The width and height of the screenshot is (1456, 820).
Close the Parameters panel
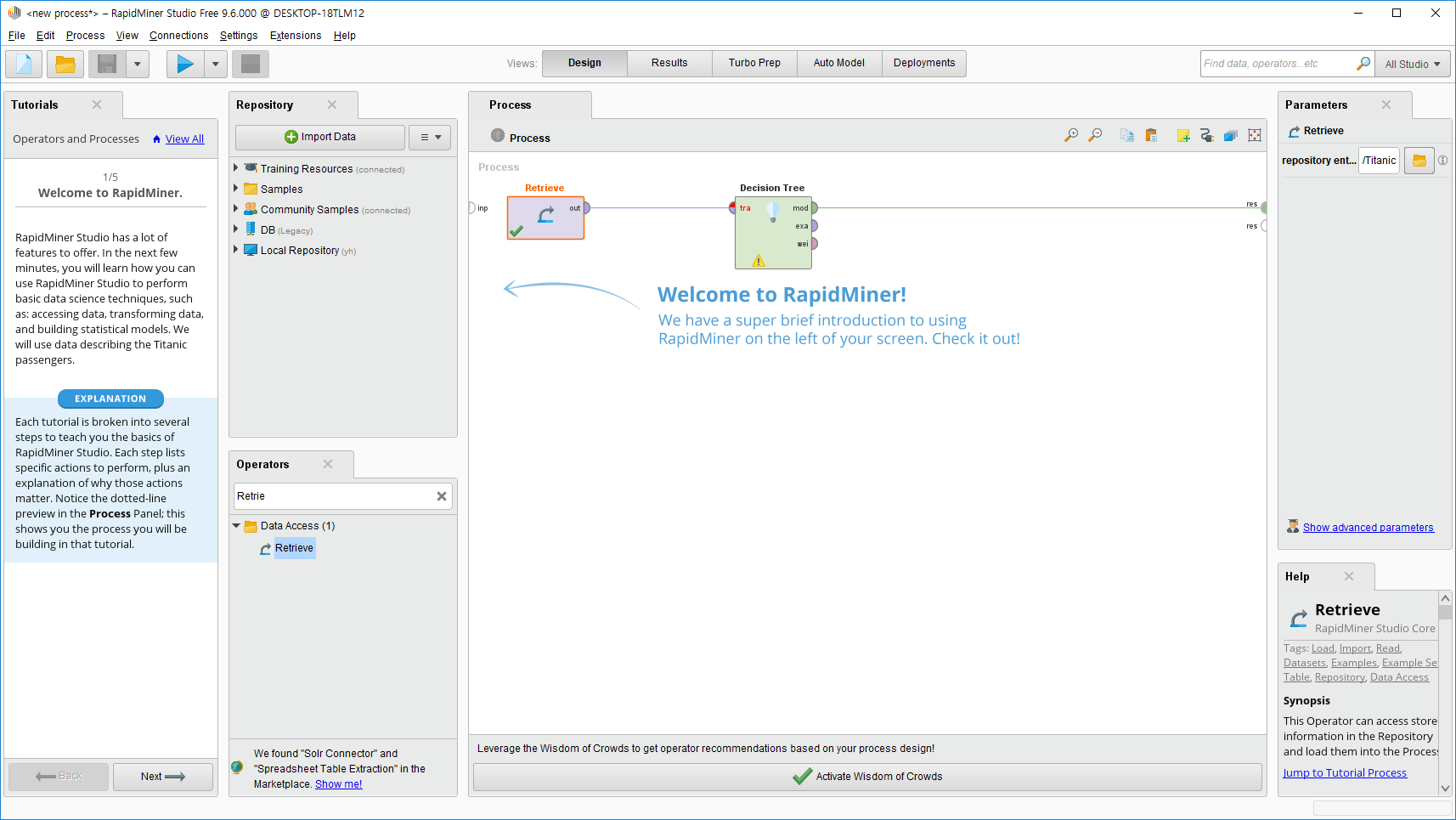tap(1386, 105)
